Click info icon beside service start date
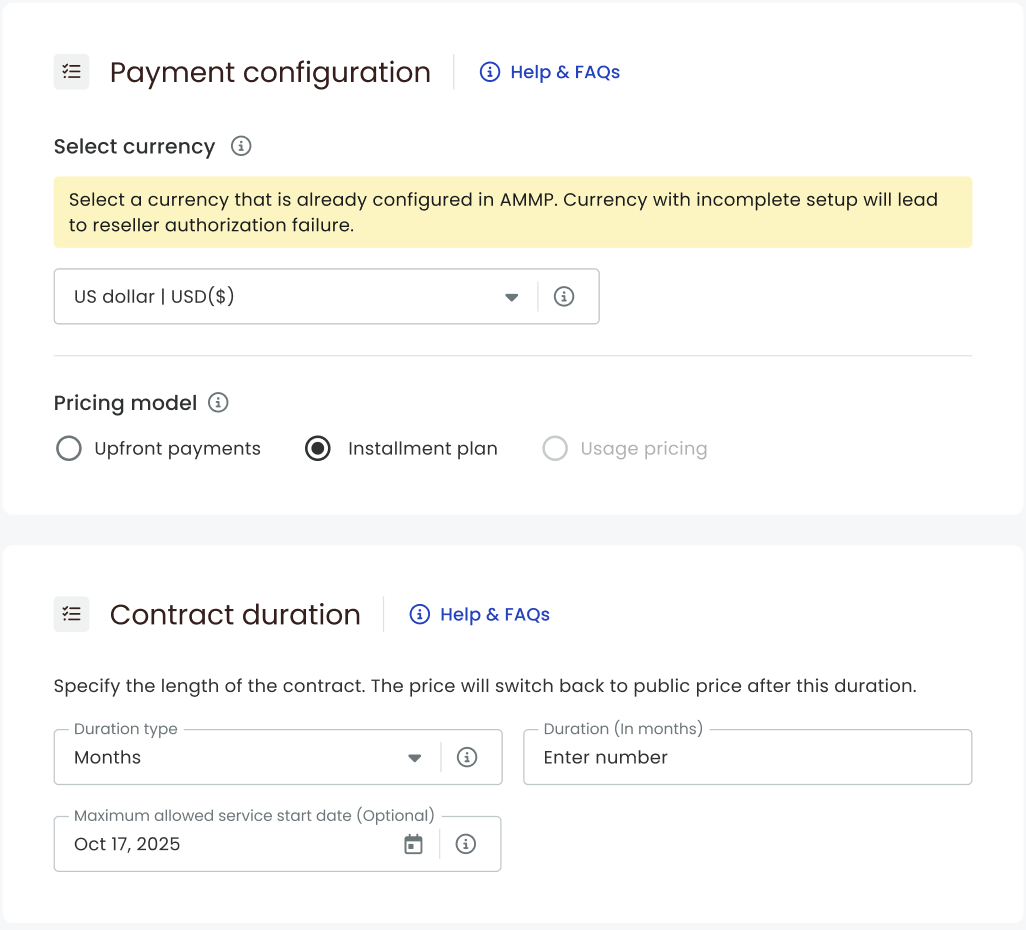The height and width of the screenshot is (930, 1026). pyautogui.click(x=465, y=844)
